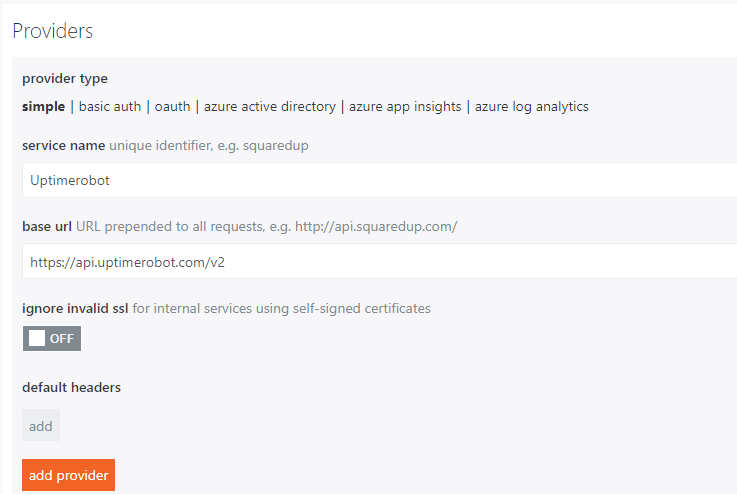Select the simple provider type

pos(43,107)
